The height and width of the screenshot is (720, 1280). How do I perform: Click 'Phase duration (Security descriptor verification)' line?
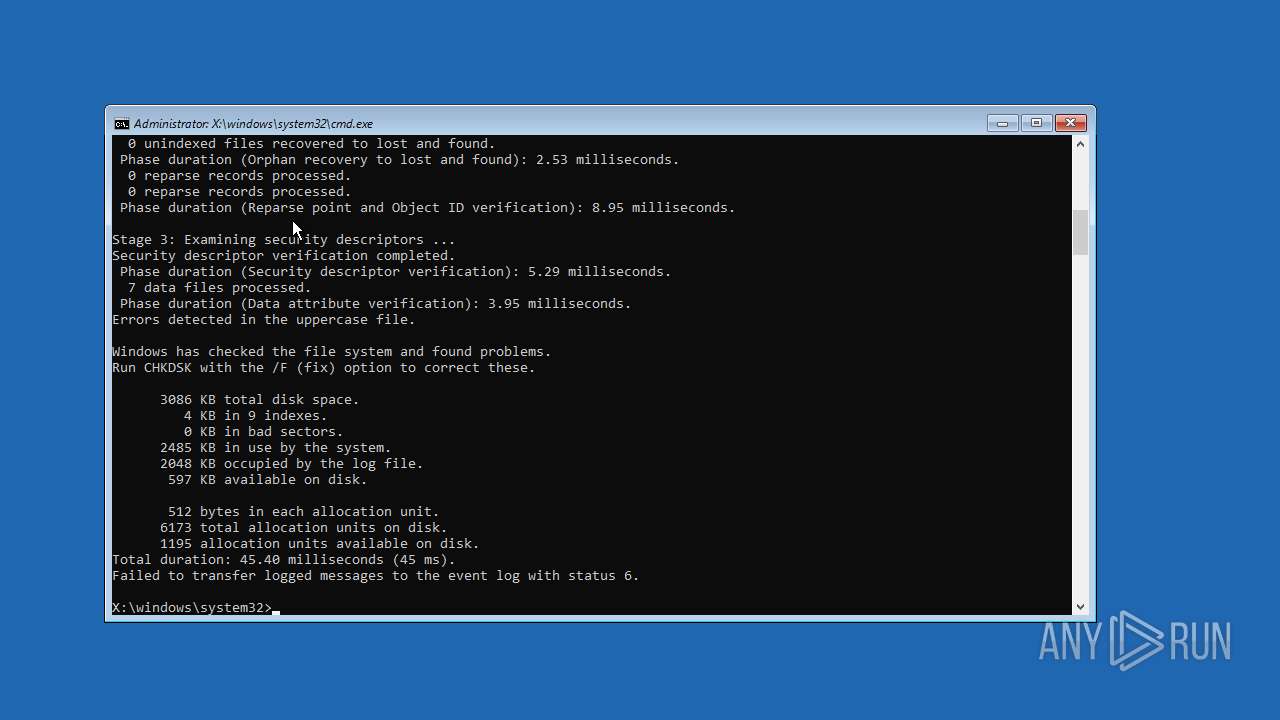(396, 272)
